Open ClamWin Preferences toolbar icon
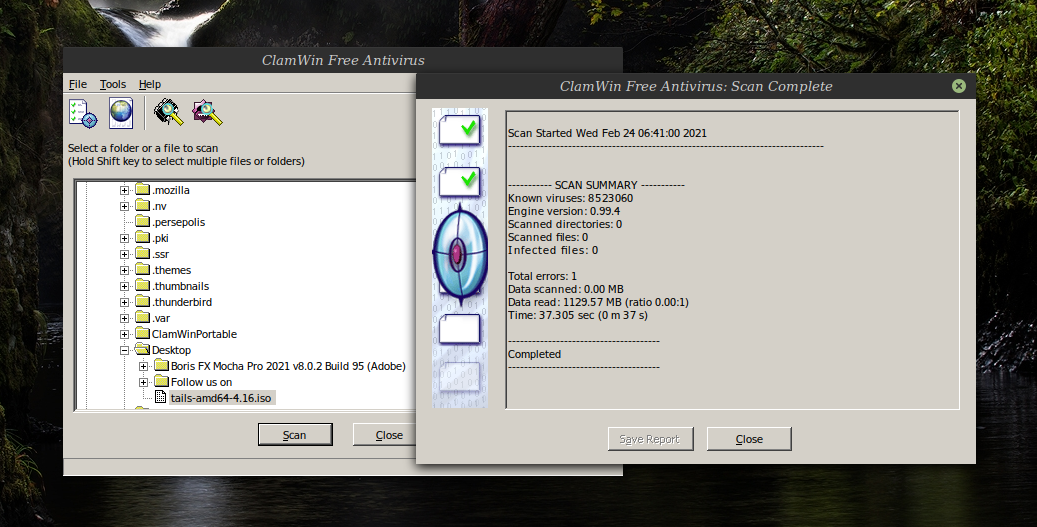The height and width of the screenshot is (527, 1037). (x=83, y=112)
